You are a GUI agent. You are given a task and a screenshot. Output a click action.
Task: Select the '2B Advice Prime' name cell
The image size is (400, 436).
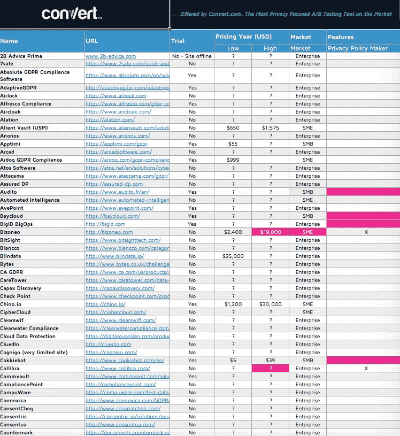(42, 56)
